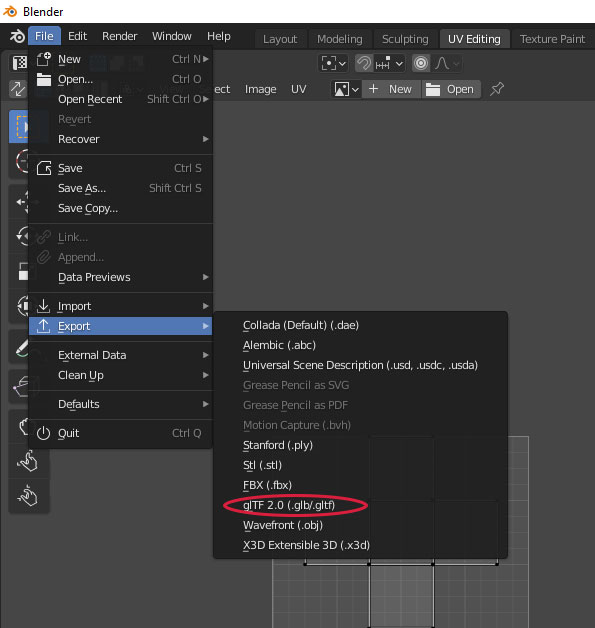595x628 pixels.
Task: Select the UV Editing workspace tab
Action: 474,39
